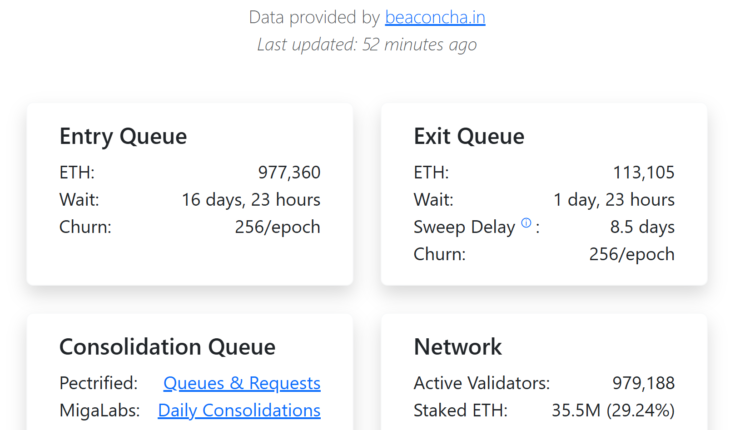
Task: Click the Exit Queue churn value
Action: click(632, 254)
